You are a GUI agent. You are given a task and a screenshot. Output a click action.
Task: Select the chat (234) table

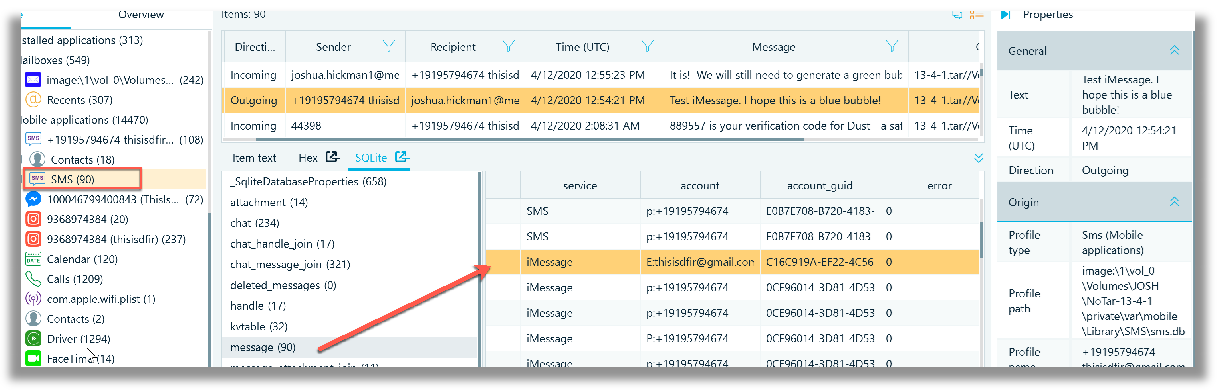coord(254,223)
